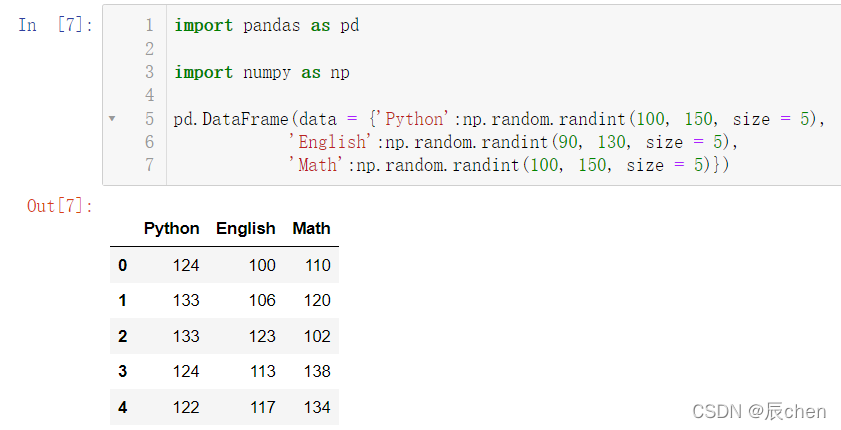
Task: Select the Math column header
Action: [311, 228]
